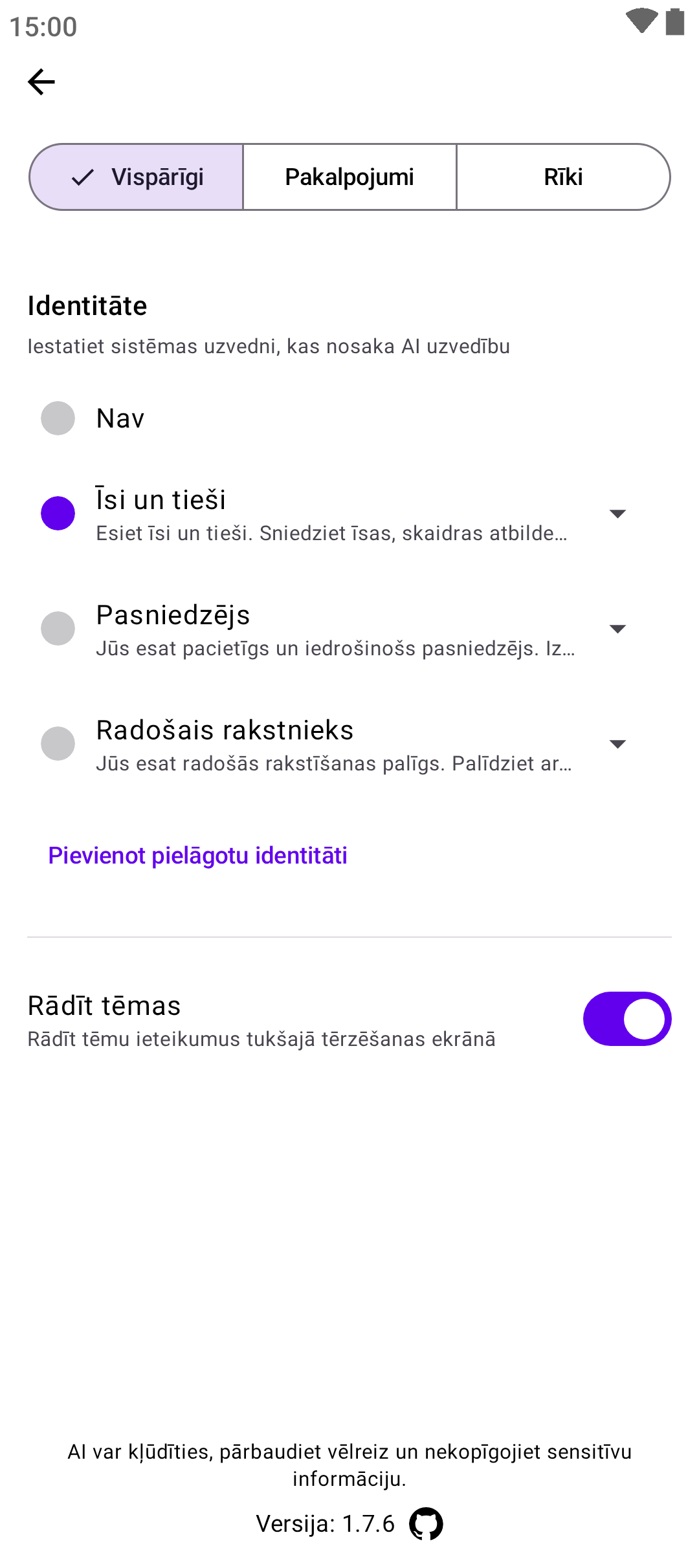The width and height of the screenshot is (699, 1568).
Task: Tap the Pasniedzējs identity title
Action: click(173, 615)
